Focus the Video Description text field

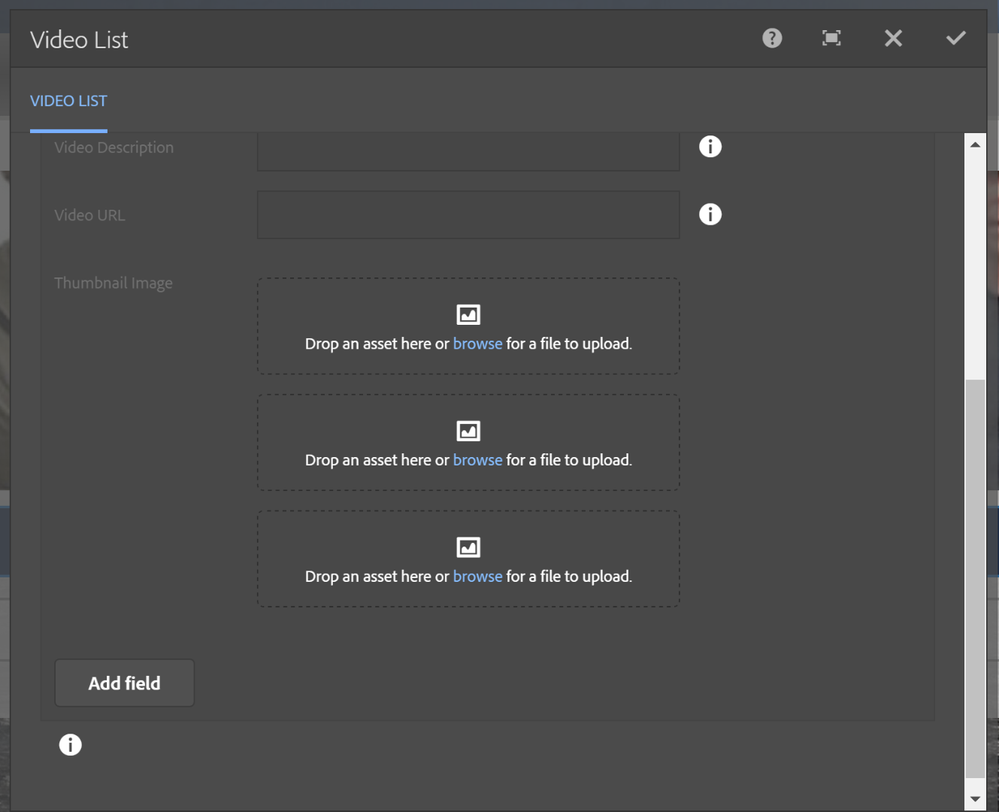[x=468, y=150]
